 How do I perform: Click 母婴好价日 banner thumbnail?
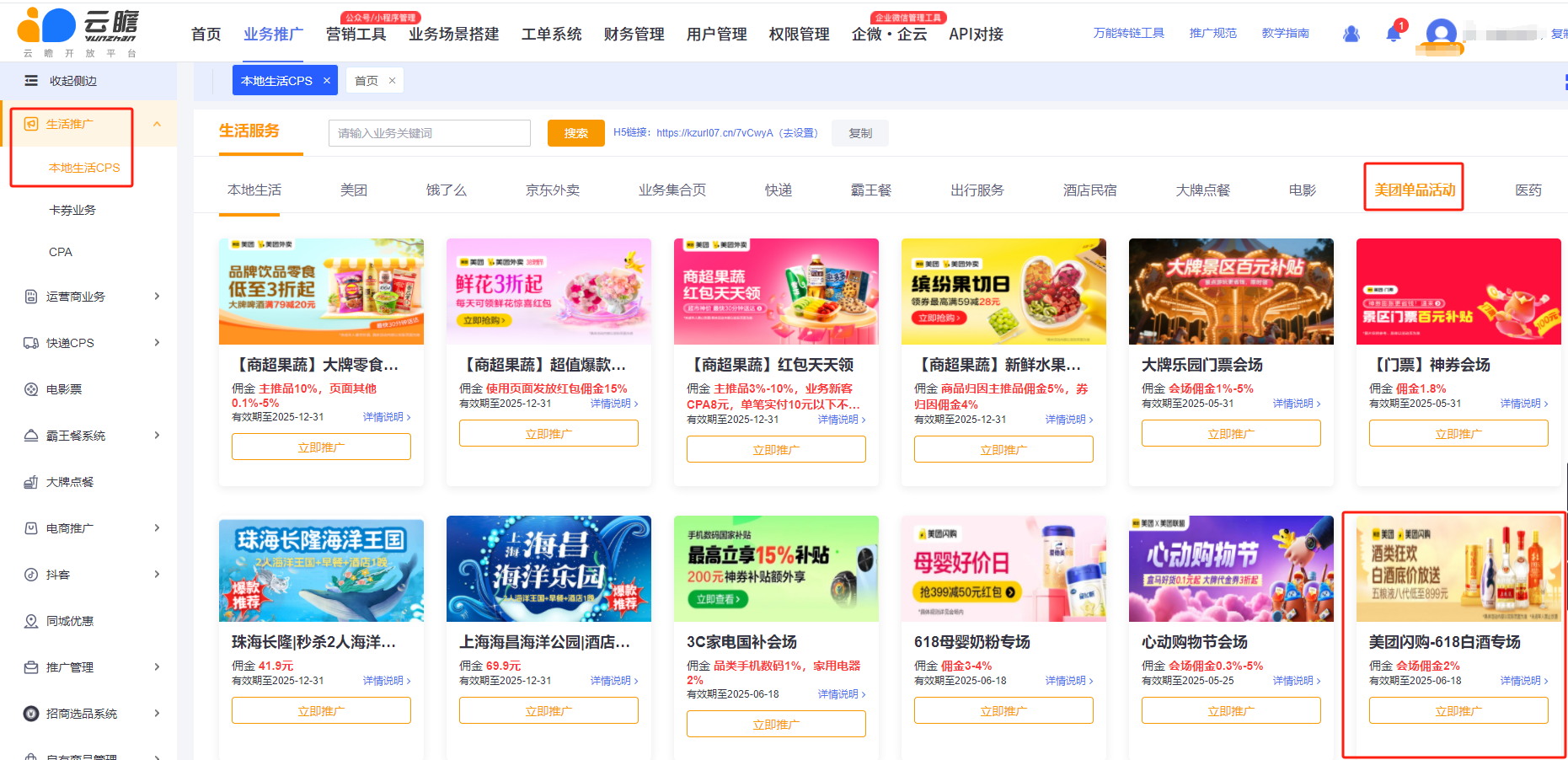[1003, 569]
